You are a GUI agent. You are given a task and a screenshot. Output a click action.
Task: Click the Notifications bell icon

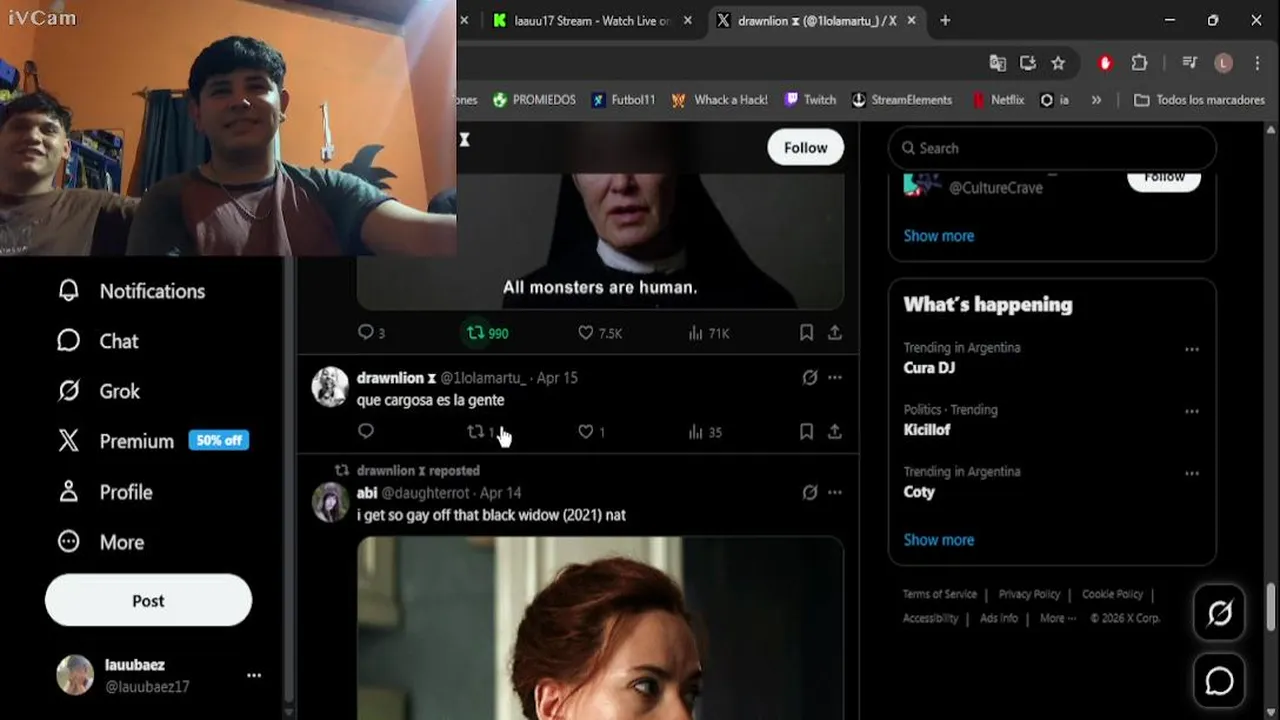[x=68, y=291]
